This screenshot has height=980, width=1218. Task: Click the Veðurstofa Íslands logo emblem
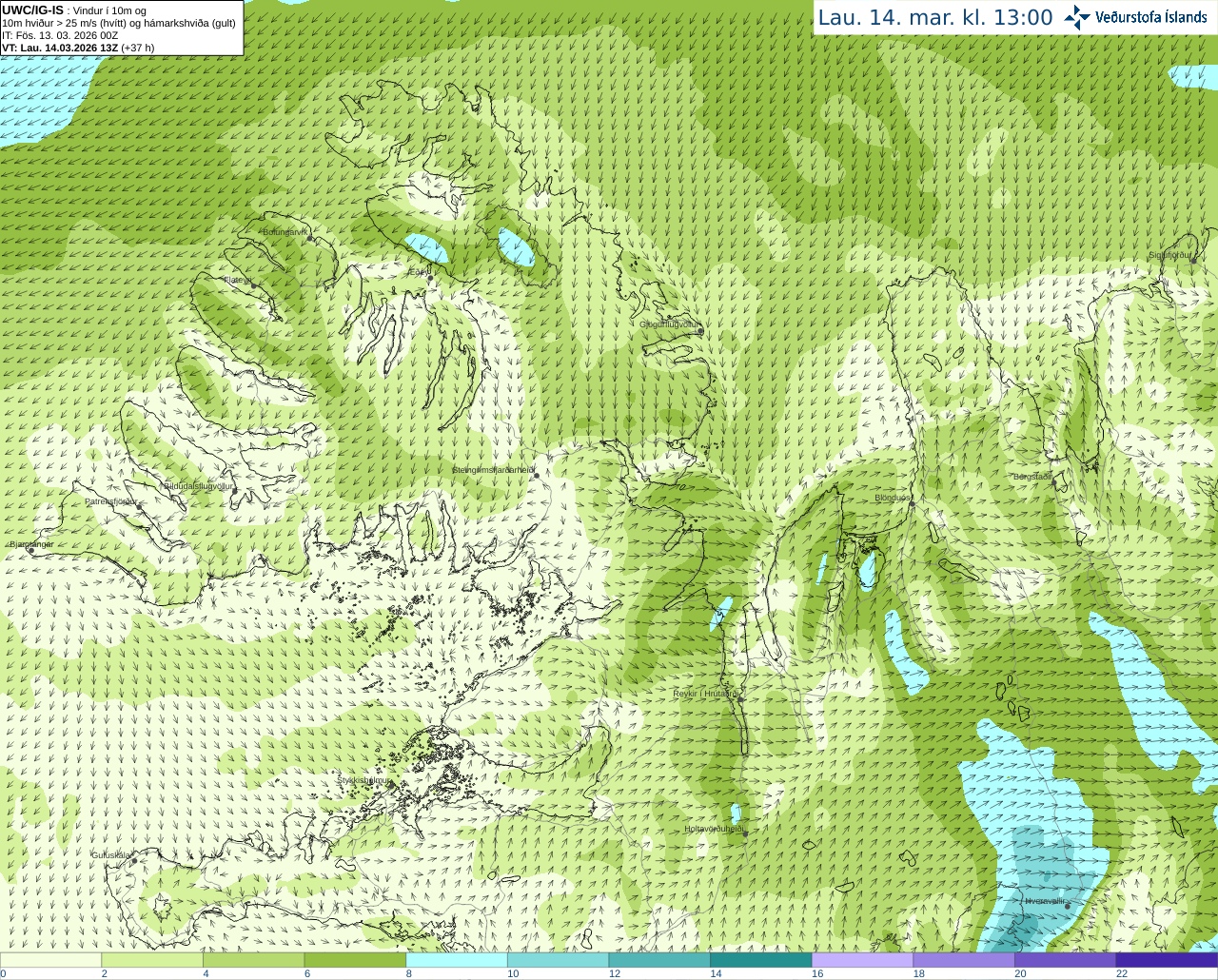1077,17
